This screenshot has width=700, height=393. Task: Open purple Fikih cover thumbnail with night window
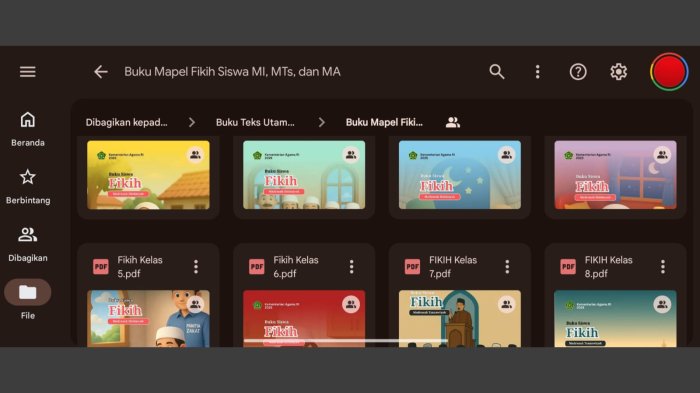pos(616,175)
